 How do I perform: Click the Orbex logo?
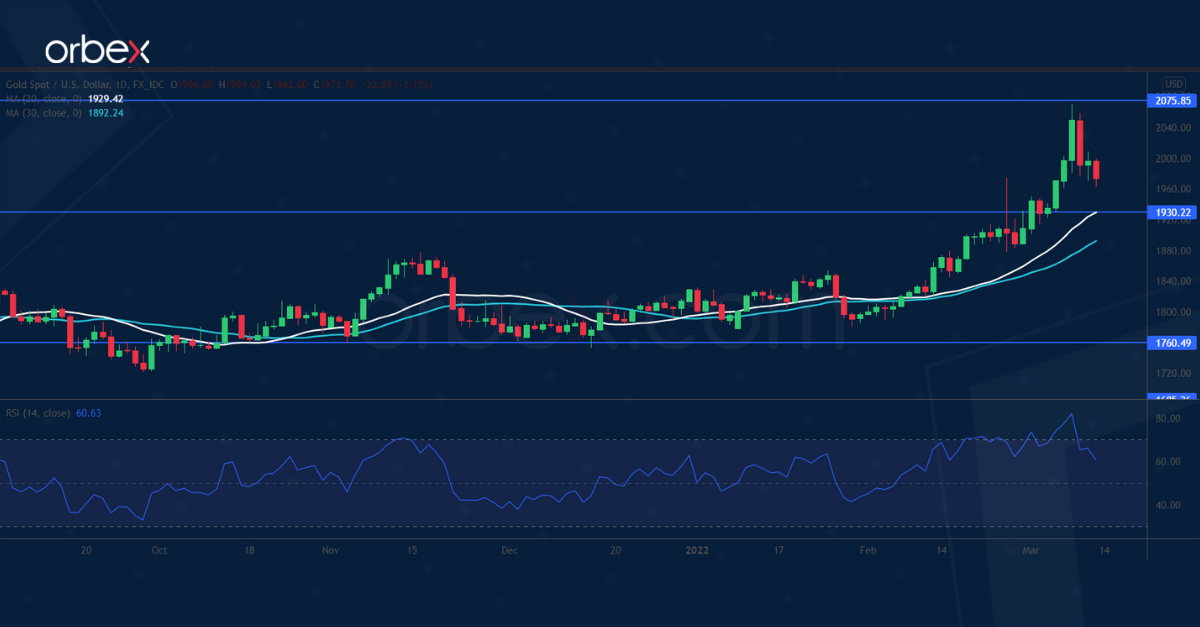tap(98, 50)
